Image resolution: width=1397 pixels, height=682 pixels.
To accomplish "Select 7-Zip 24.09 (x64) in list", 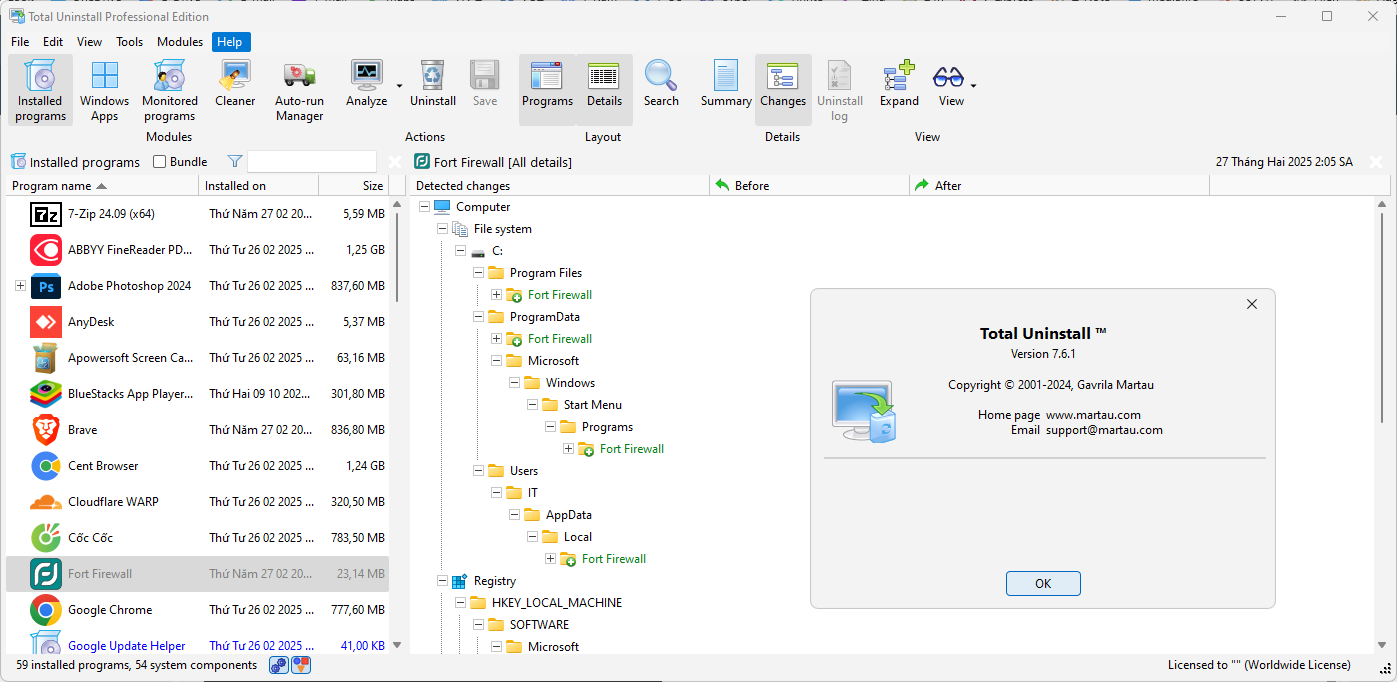I will coord(197,214).
